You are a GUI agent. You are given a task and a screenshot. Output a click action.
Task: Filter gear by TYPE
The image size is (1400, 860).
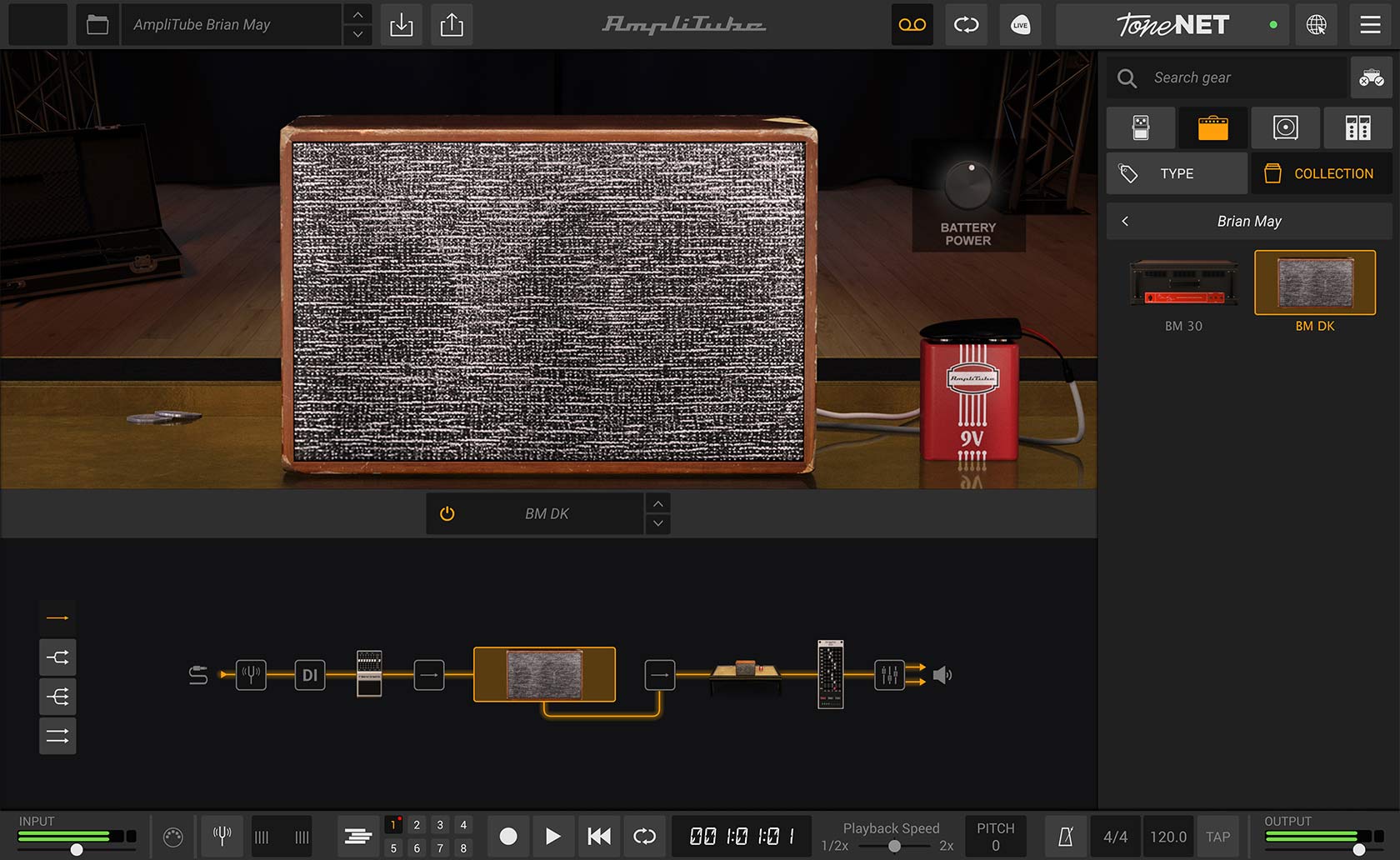tap(1177, 173)
